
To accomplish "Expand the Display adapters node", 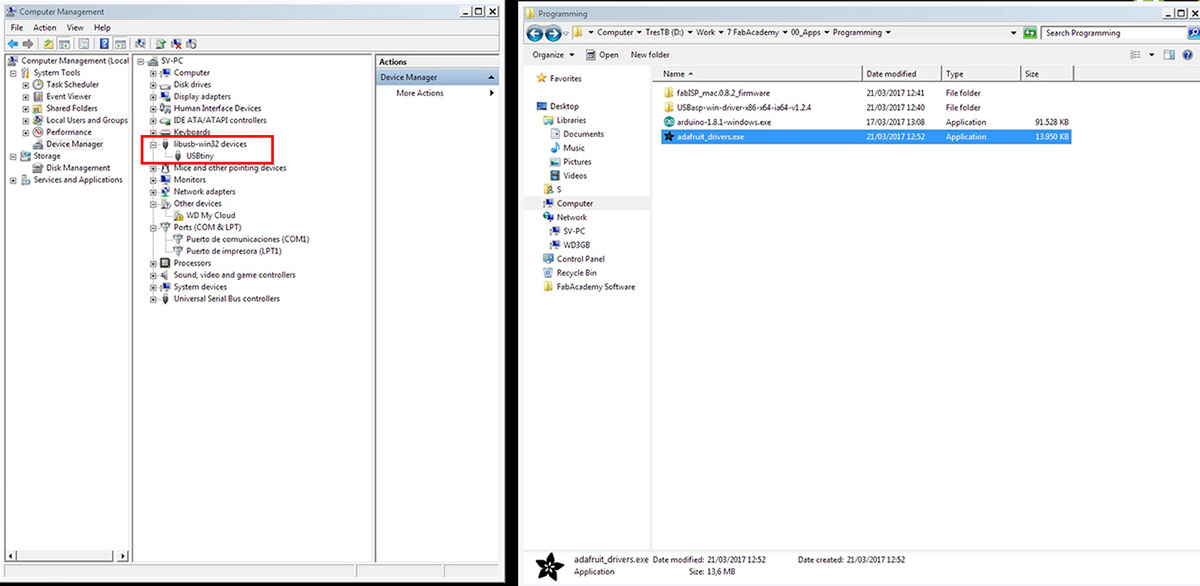I will click(x=153, y=97).
